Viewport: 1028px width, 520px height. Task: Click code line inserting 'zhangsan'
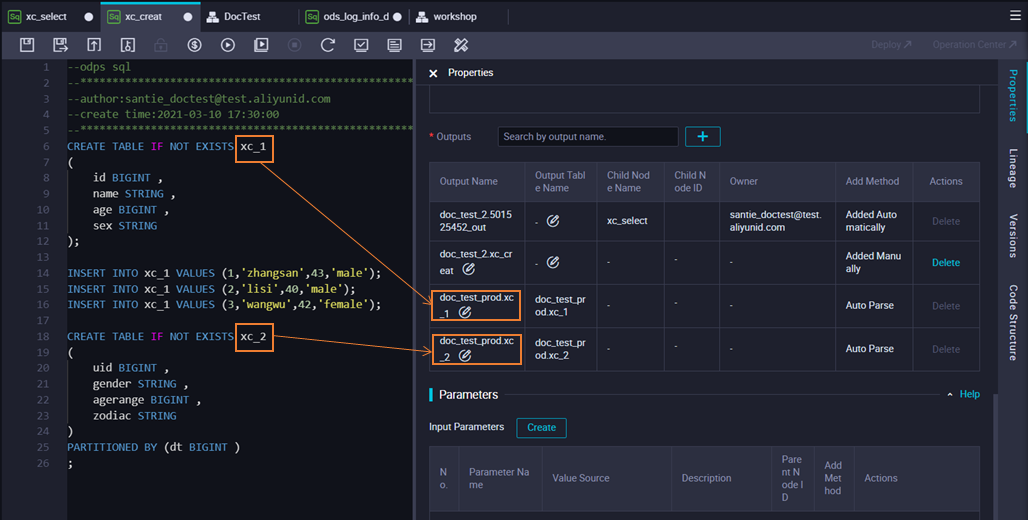224,273
